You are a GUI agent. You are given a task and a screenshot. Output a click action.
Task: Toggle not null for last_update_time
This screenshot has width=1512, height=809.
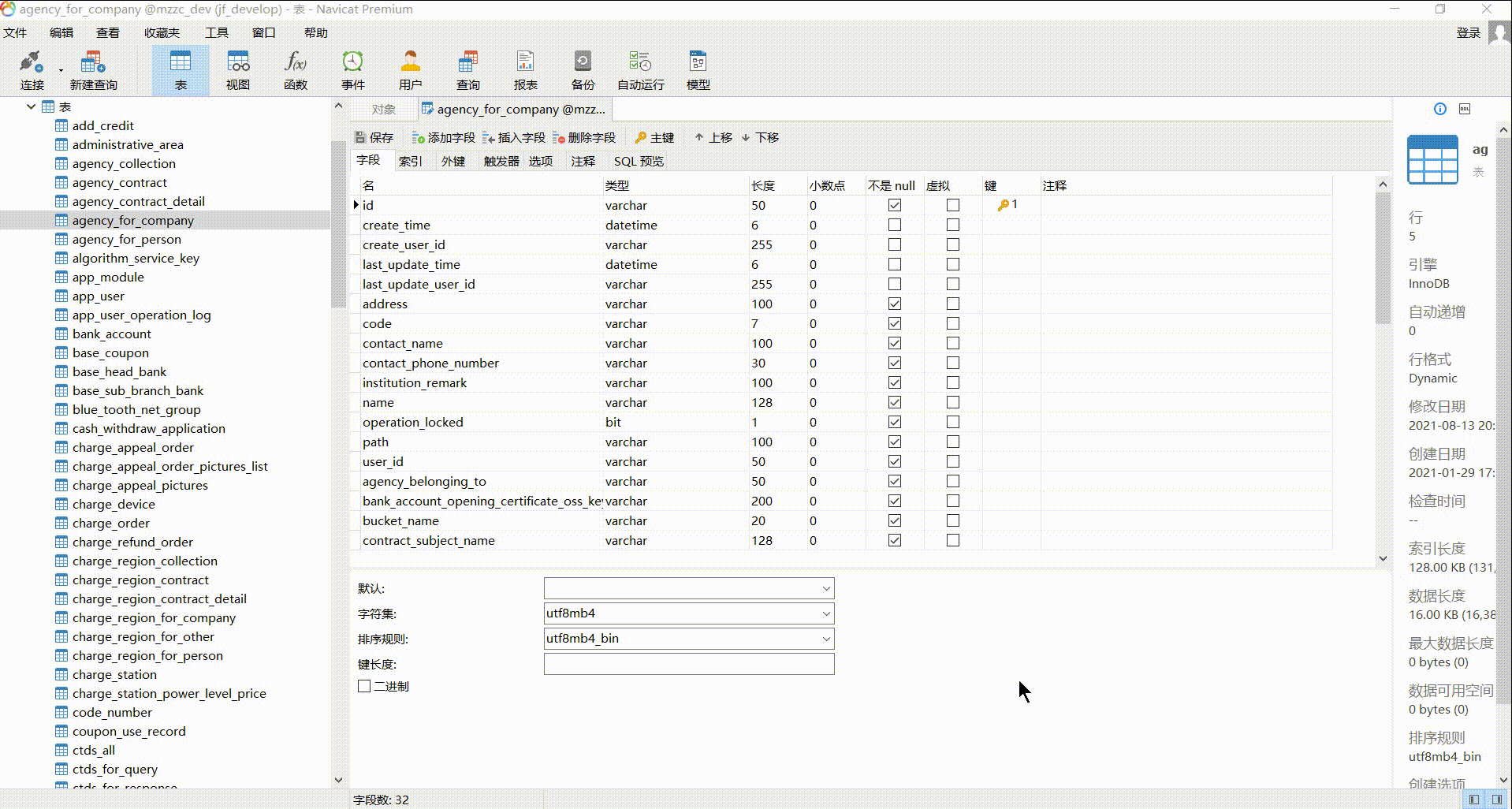(x=894, y=264)
